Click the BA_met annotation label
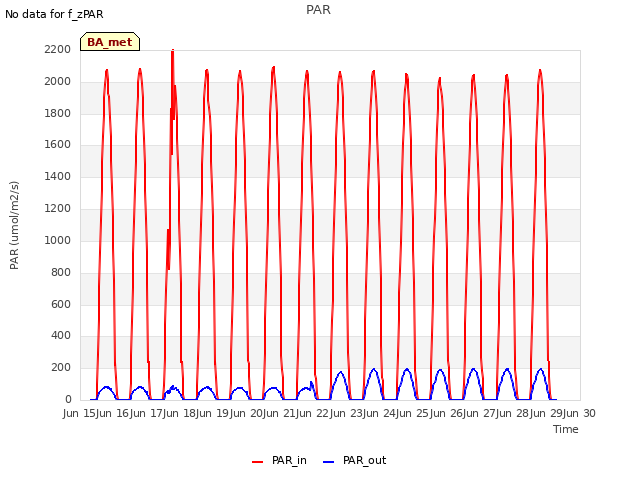The width and height of the screenshot is (640, 480). point(110,42)
